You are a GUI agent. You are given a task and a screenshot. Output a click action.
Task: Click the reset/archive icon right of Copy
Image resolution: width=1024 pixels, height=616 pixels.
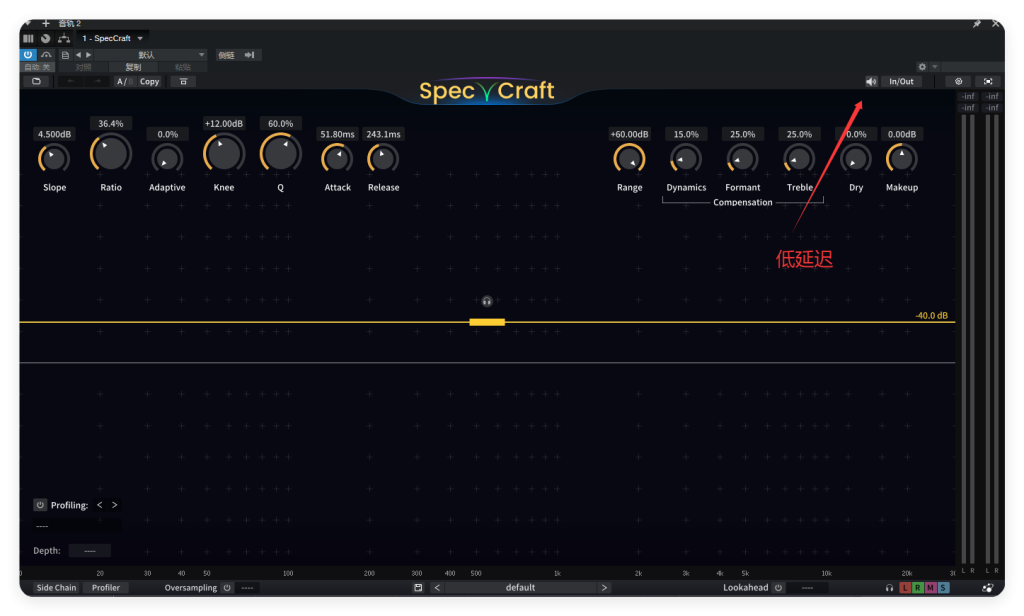click(184, 82)
